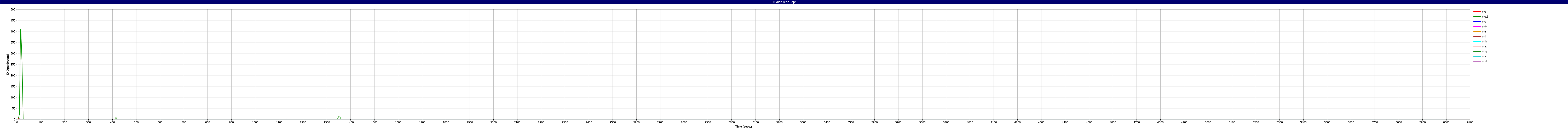The height and width of the screenshot is (132, 1568).
Task: Click the 3500 x-axis tick label
Action: tap(850, 122)
